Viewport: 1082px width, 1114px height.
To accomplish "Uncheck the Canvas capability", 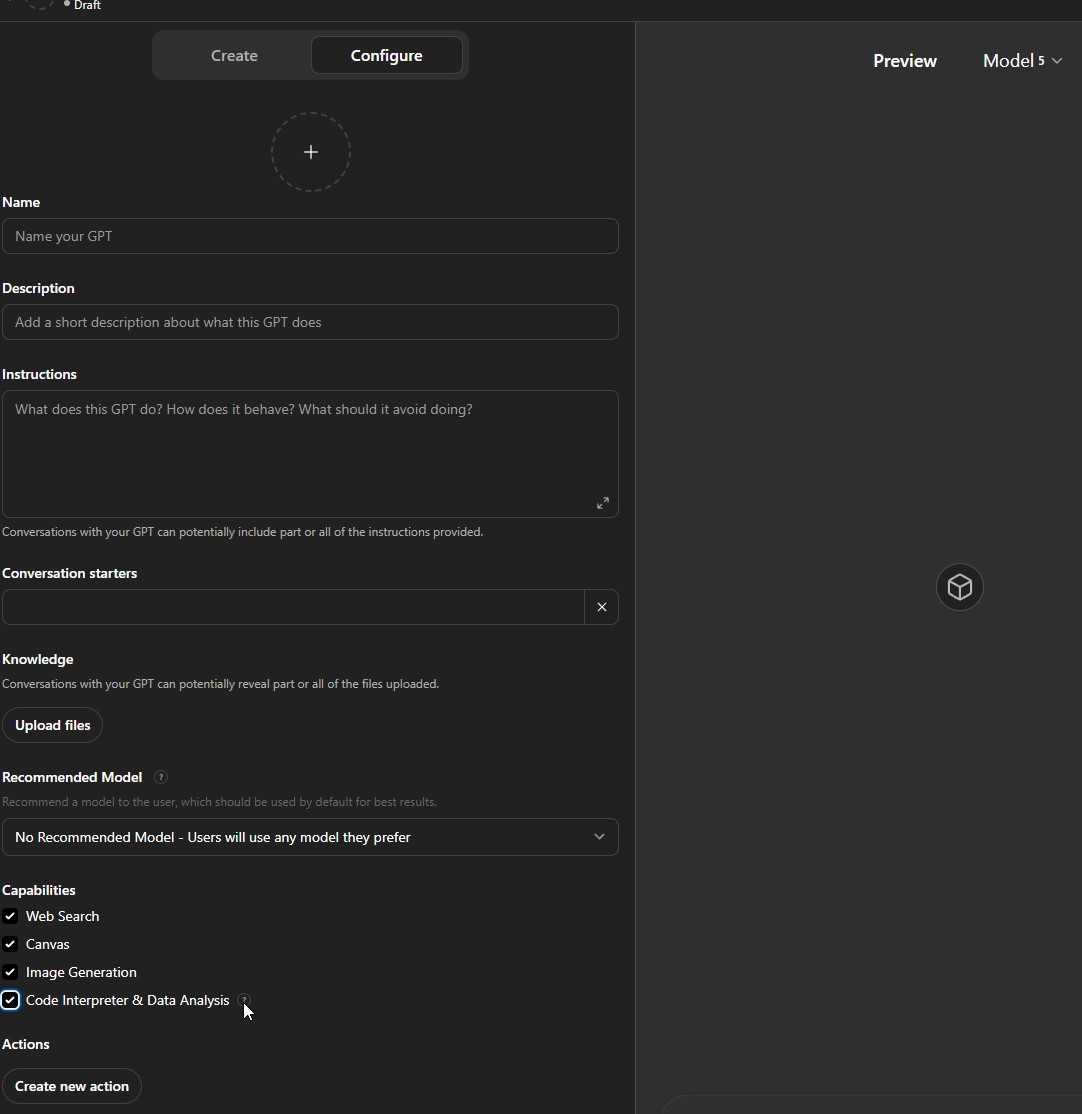I will coord(10,944).
